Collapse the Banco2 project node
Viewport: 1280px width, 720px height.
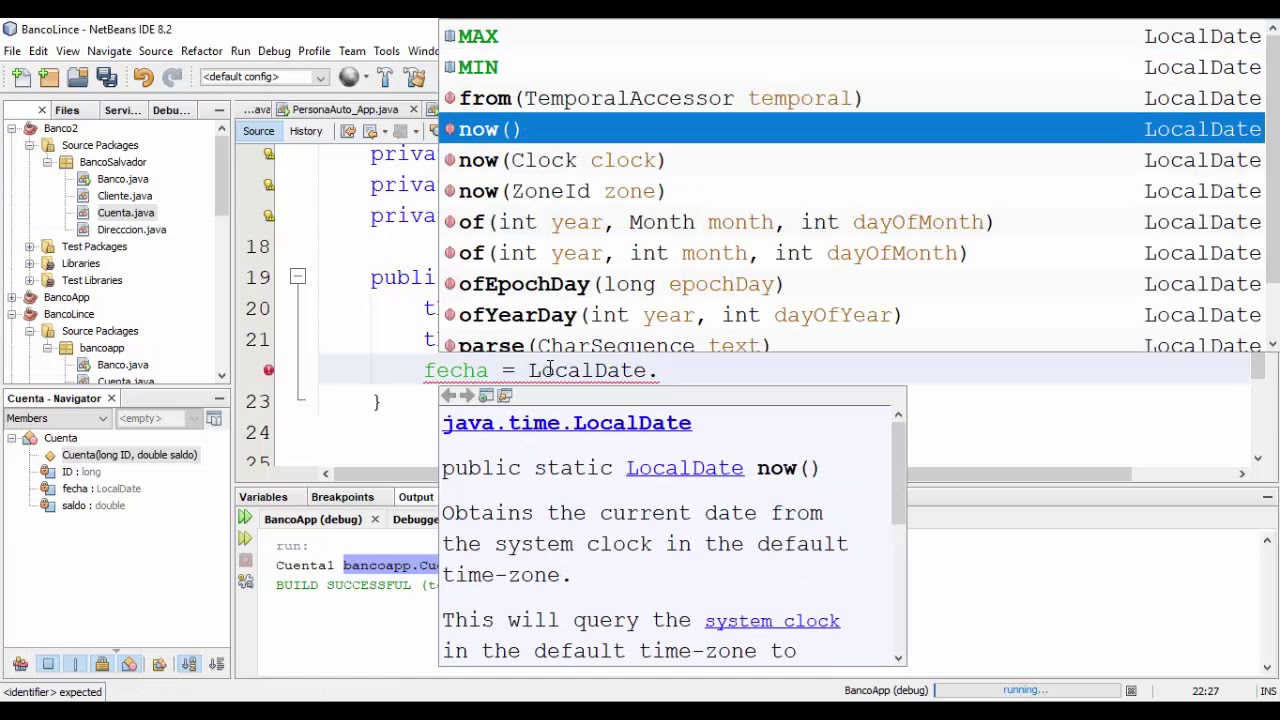coord(11,128)
